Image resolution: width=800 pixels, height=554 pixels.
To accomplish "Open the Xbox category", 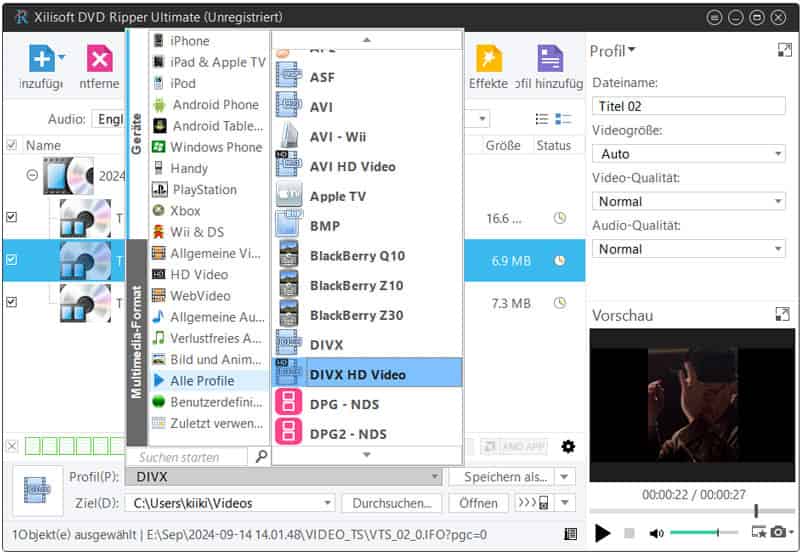I will pos(209,211).
